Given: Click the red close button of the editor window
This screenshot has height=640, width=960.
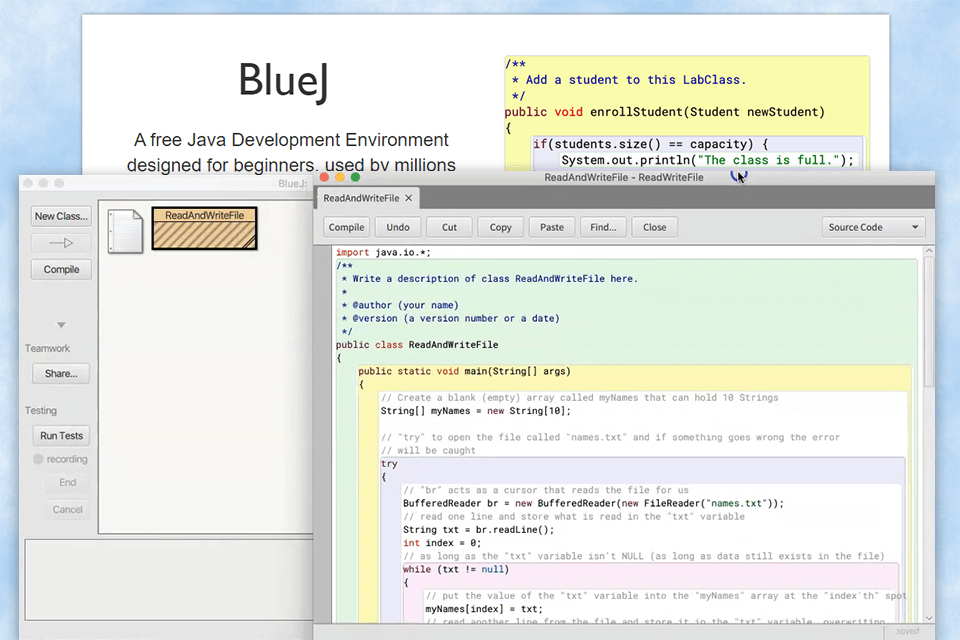Looking at the screenshot, I should [x=324, y=178].
